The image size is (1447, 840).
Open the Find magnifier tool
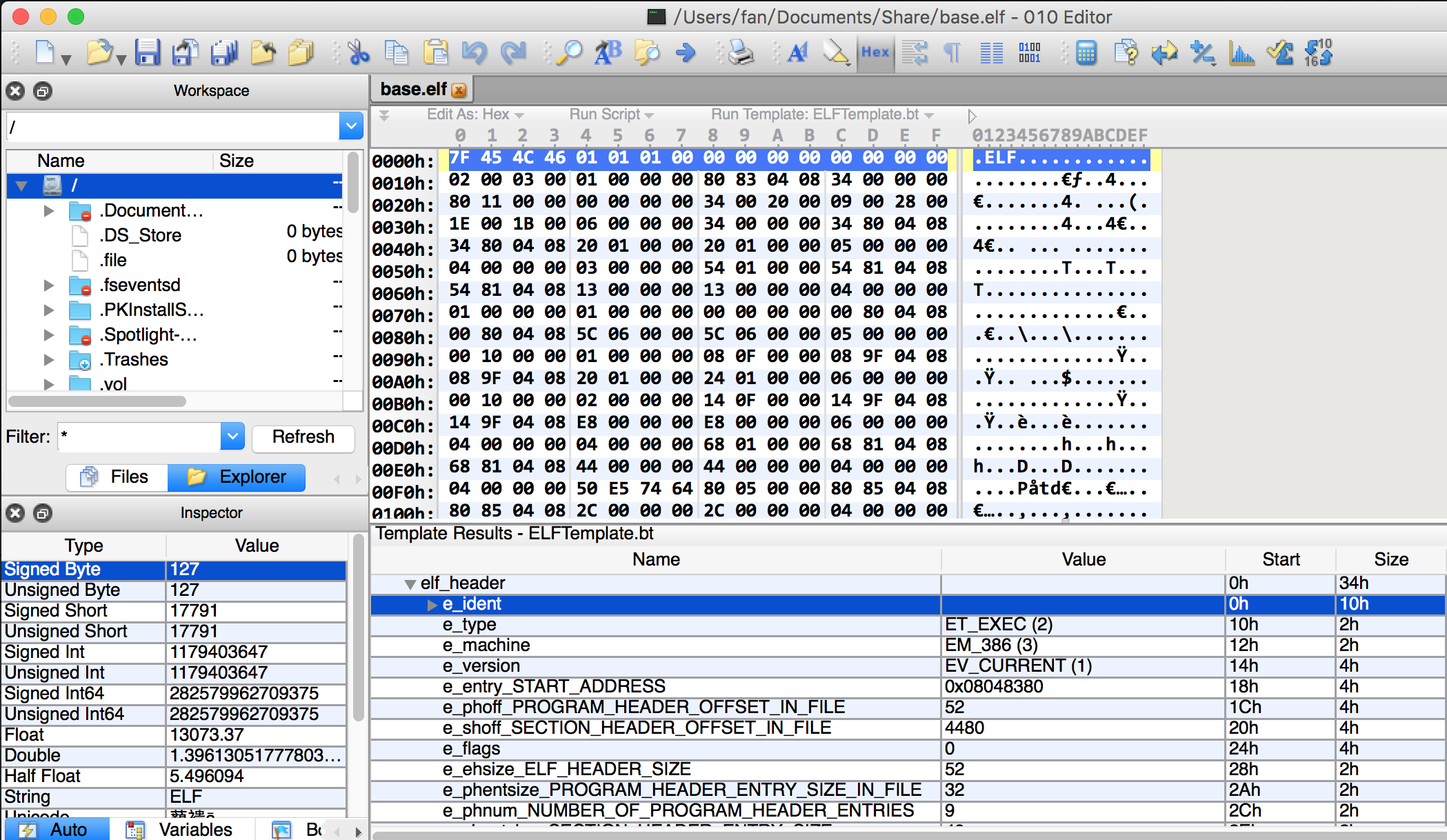[570, 53]
